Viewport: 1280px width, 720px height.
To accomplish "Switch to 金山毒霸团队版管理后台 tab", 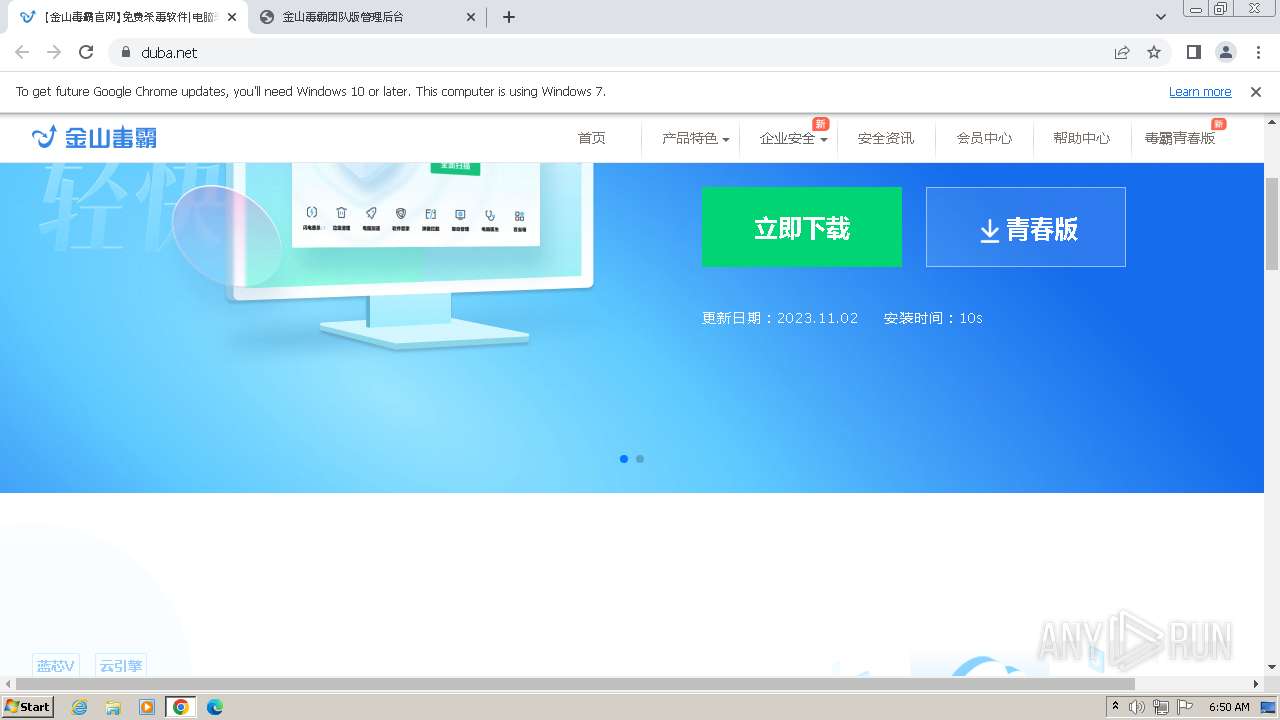I will (368, 17).
